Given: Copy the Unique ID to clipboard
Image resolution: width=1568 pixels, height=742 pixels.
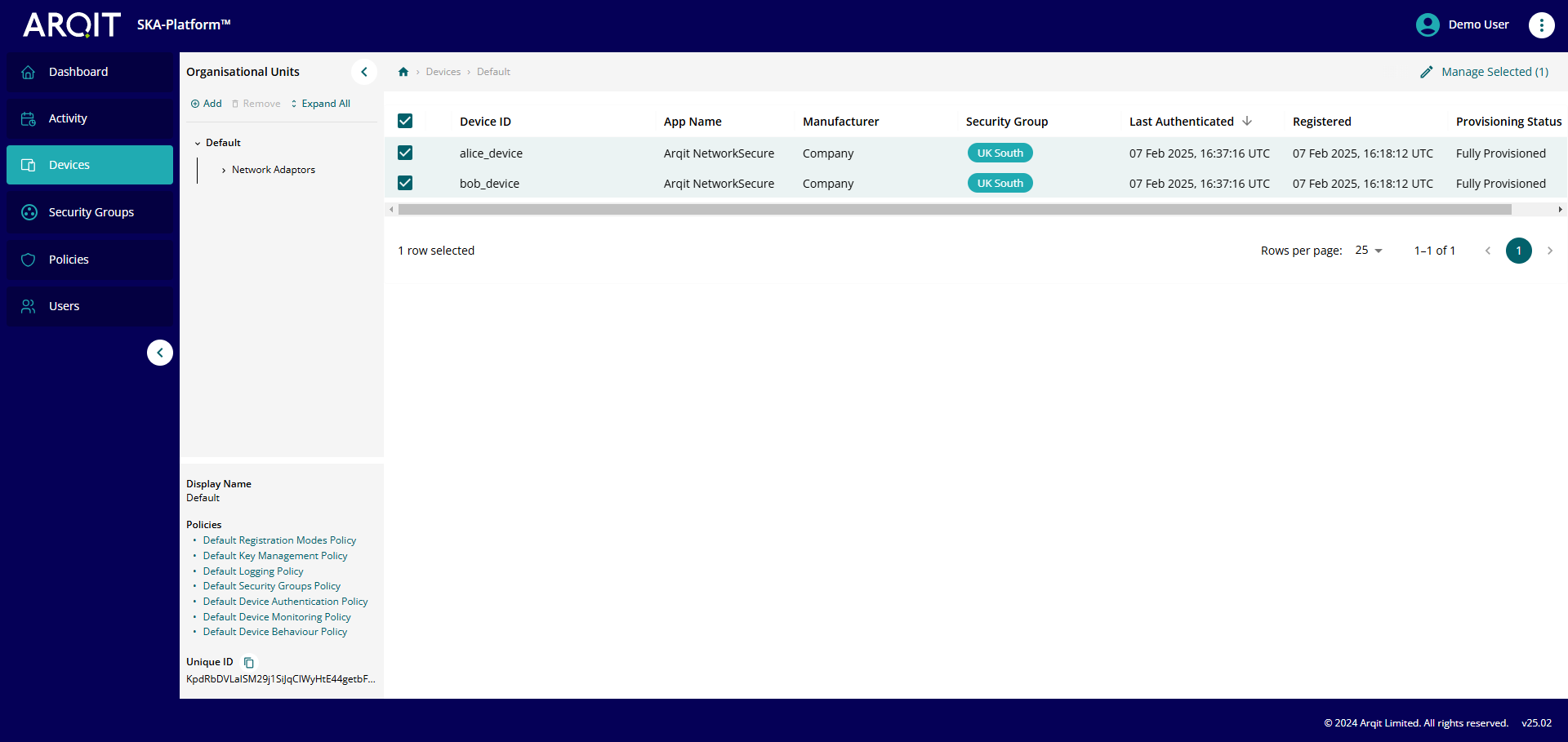Looking at the screenshot, I should (249, 663).
